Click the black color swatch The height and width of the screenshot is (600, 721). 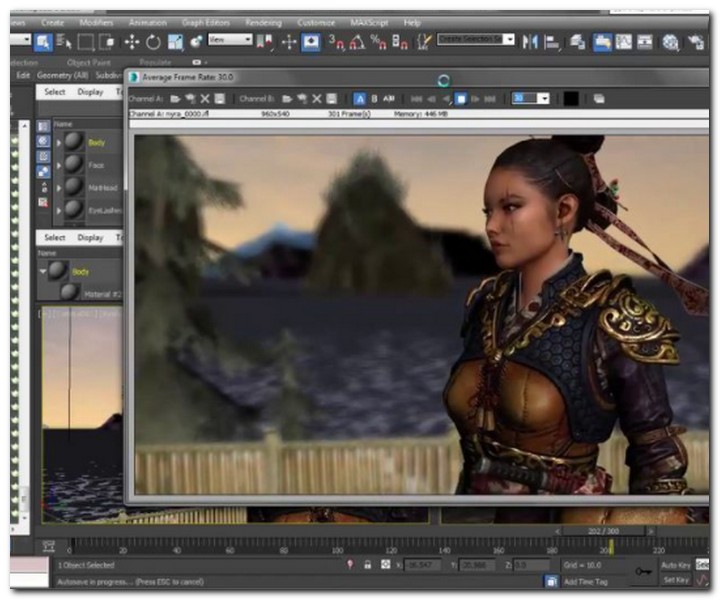[x=570, y=99]
